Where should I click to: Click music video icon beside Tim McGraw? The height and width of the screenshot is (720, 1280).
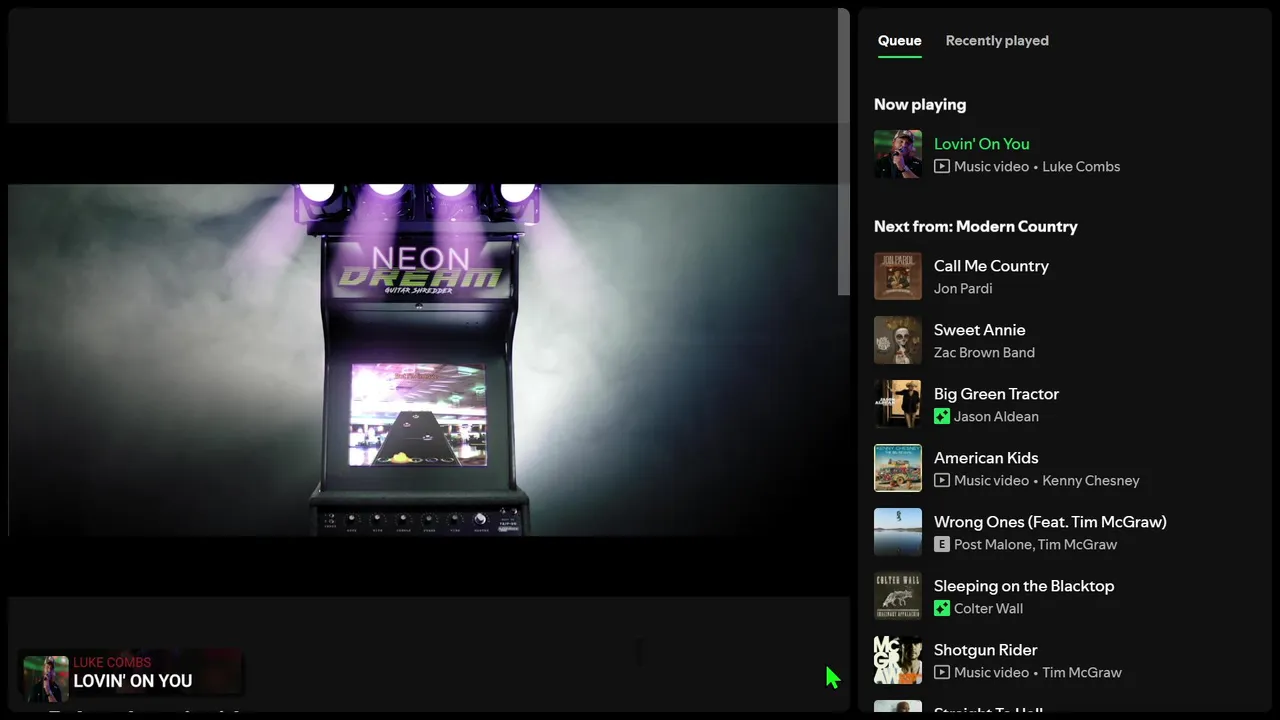click(x=942, y=673)
